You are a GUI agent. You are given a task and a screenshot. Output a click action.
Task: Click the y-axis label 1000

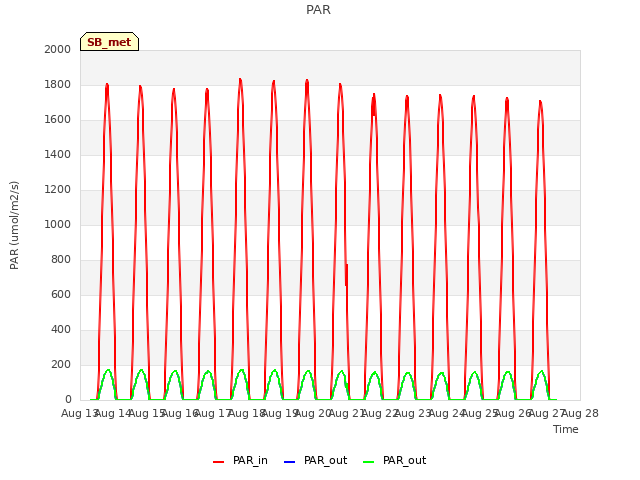pyautogui.click(x=58, y=224)
